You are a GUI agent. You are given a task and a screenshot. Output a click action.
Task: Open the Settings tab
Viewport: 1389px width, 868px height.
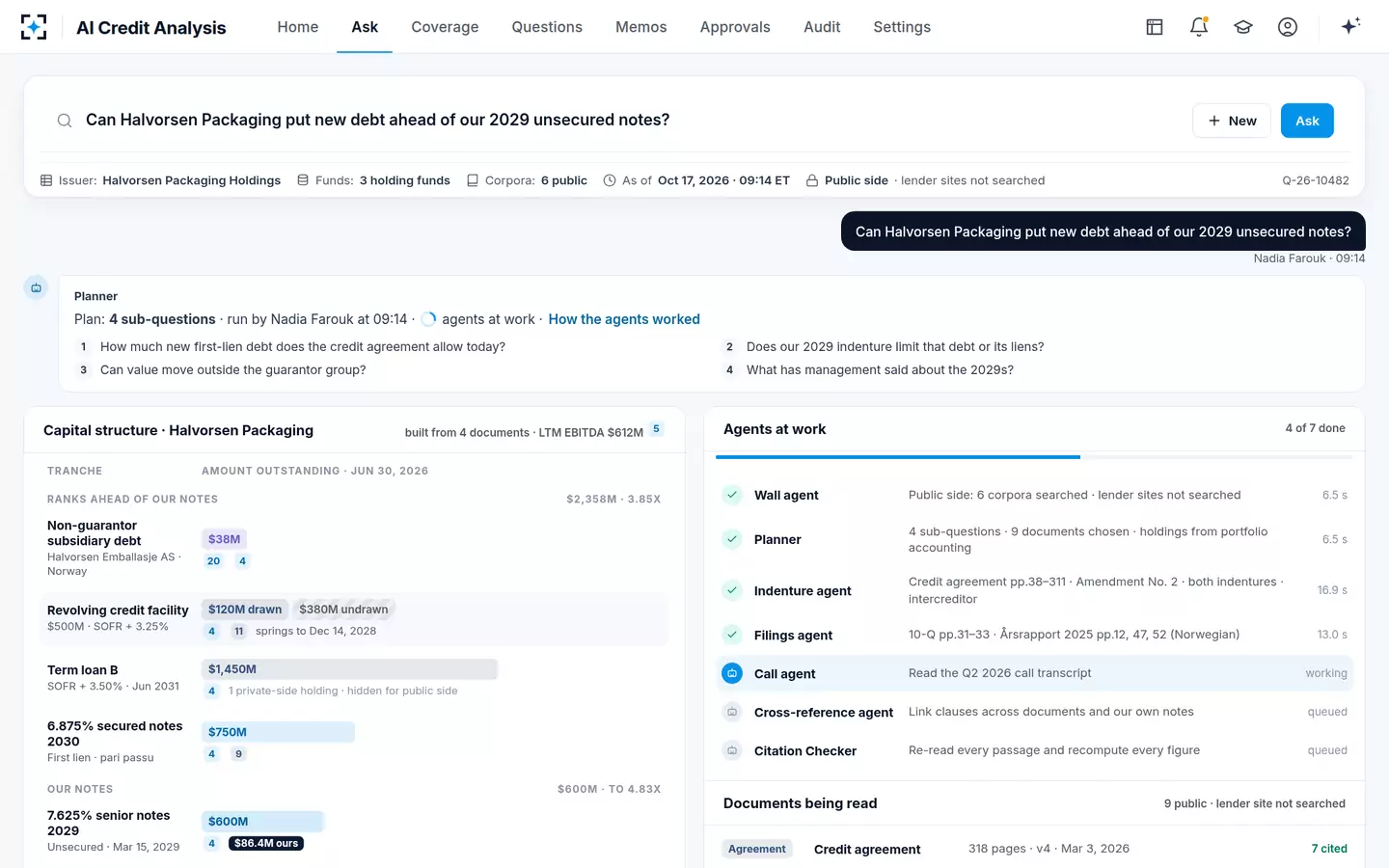tap(902, 27)
